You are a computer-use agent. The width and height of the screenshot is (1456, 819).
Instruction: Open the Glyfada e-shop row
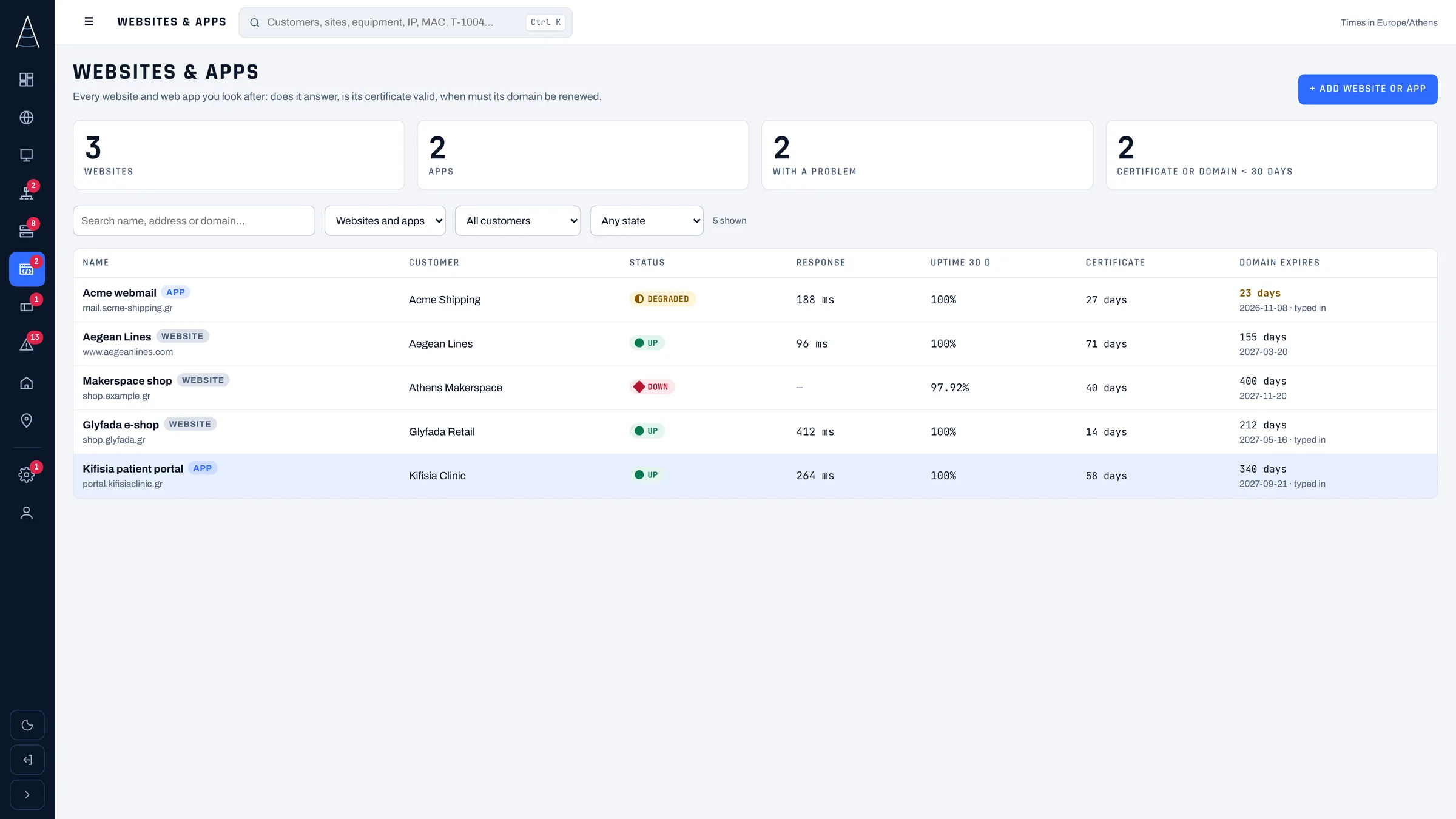pyautogui.click(x=755, y=432)
